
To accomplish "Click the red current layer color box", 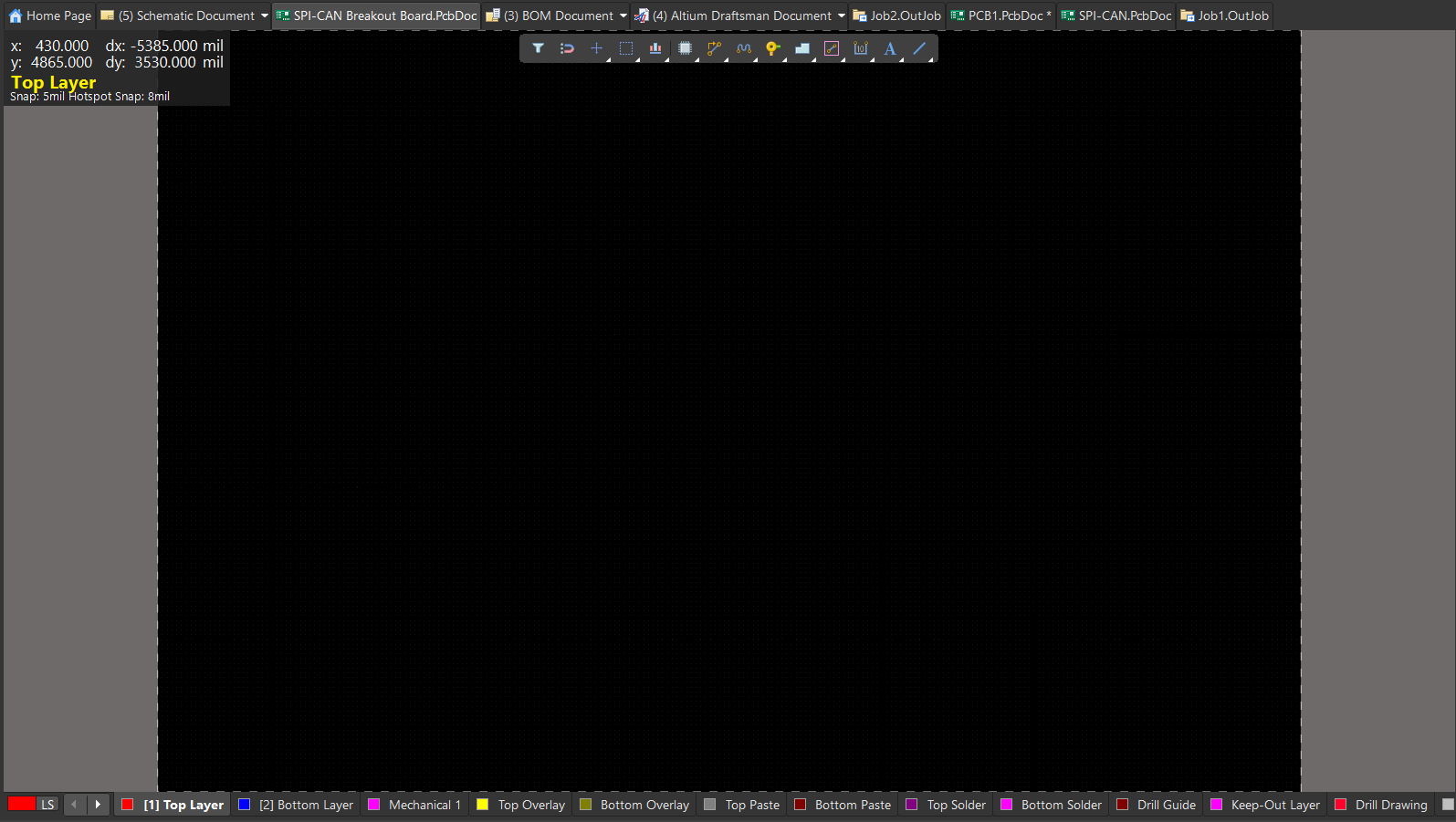I will pos(22,804).
